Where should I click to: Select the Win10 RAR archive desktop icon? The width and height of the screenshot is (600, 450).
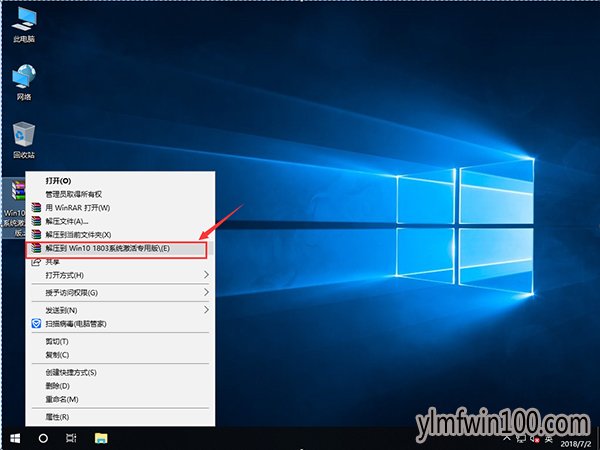click(14, 209)
